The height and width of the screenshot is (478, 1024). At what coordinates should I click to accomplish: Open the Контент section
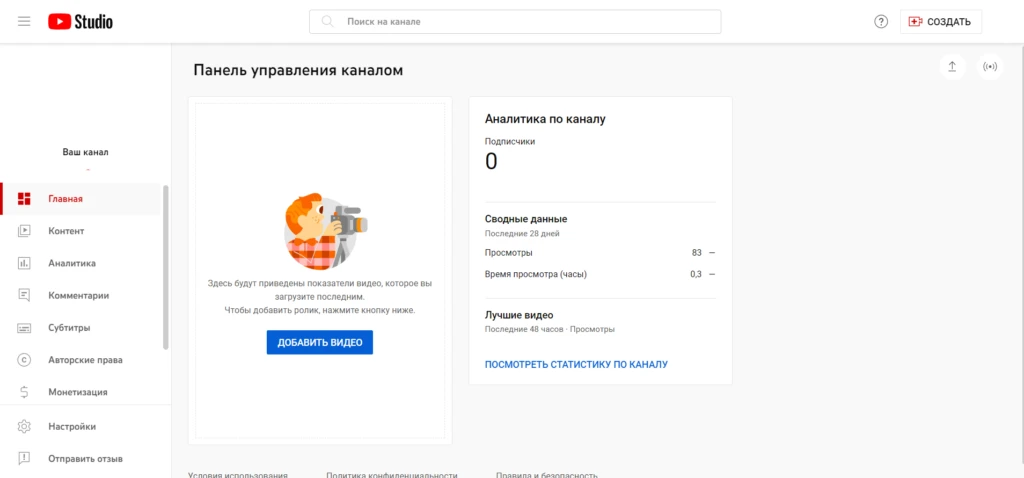pos(80,231)
